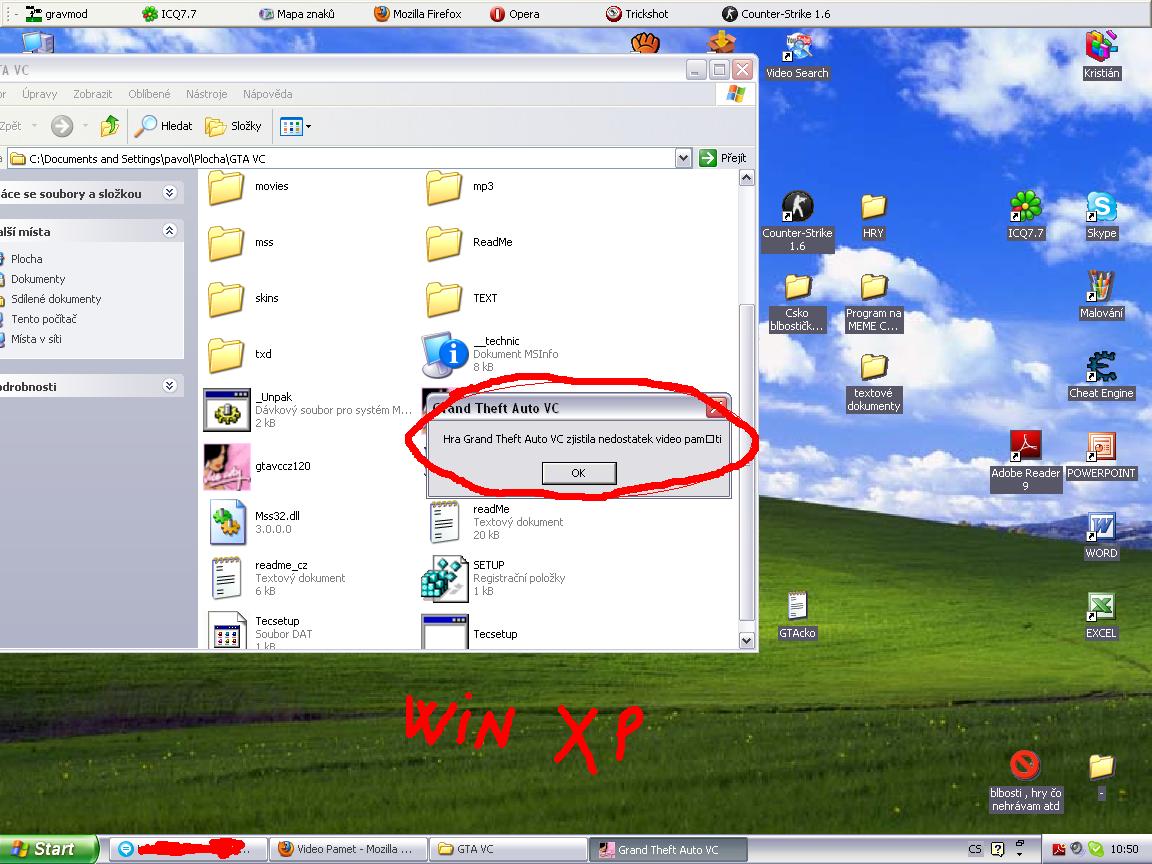This screenshot has height=864, width=1152.
Task: Select the gtavccz120 file
Action: (x=257, y=466)
